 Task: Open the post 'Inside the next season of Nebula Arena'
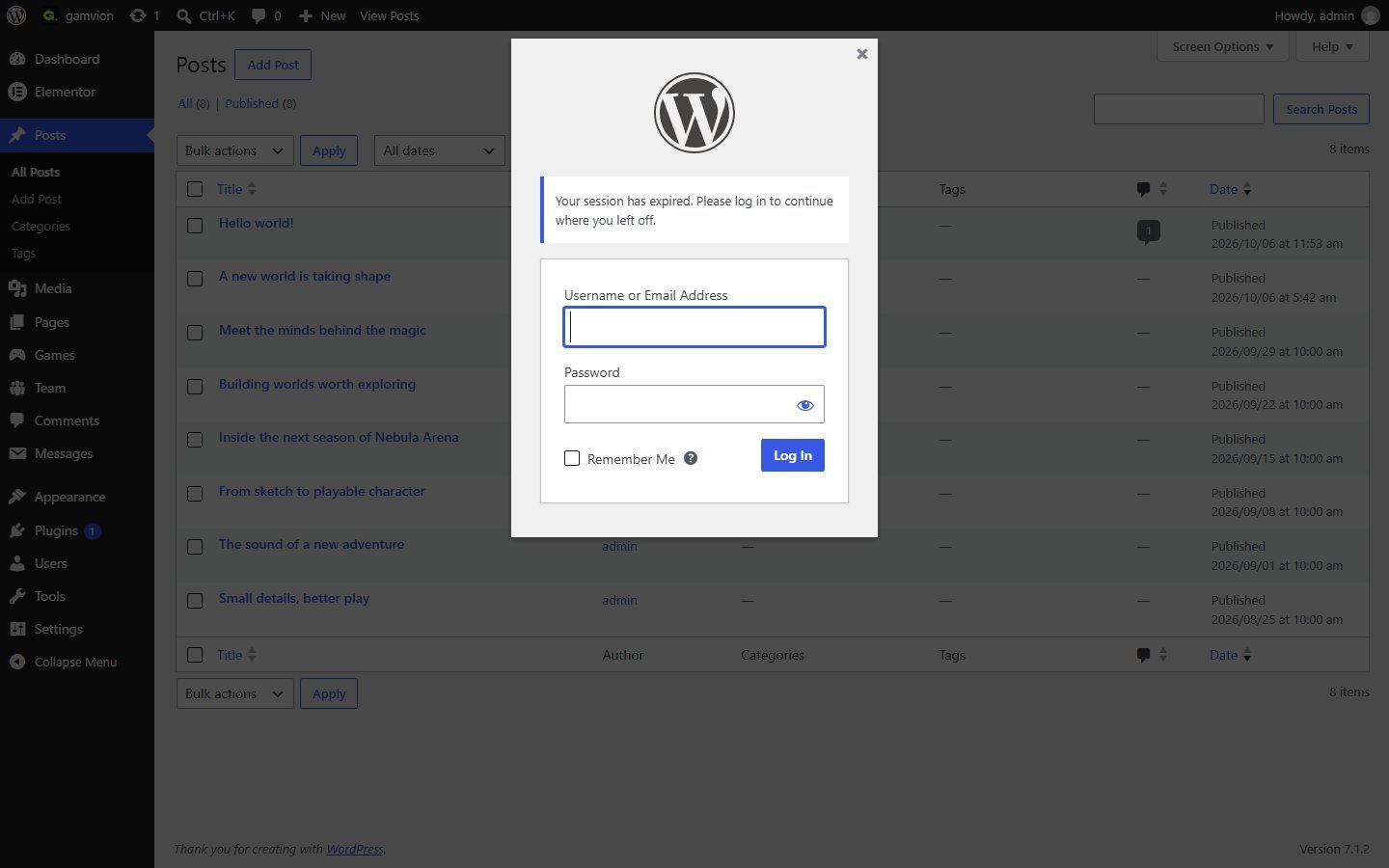(x=339, y=437)
